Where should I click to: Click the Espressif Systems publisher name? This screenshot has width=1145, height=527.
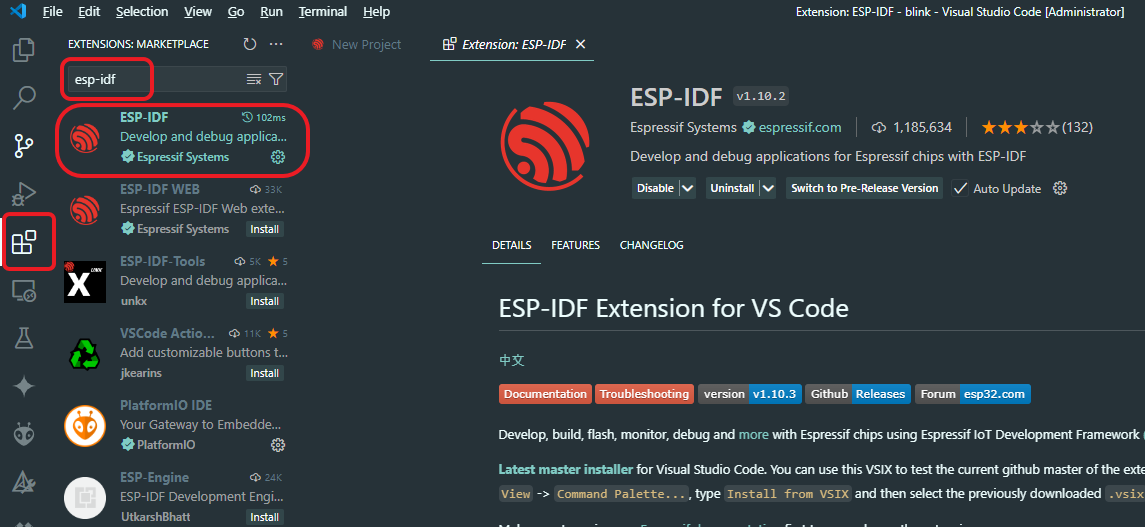tap(683, 128)
